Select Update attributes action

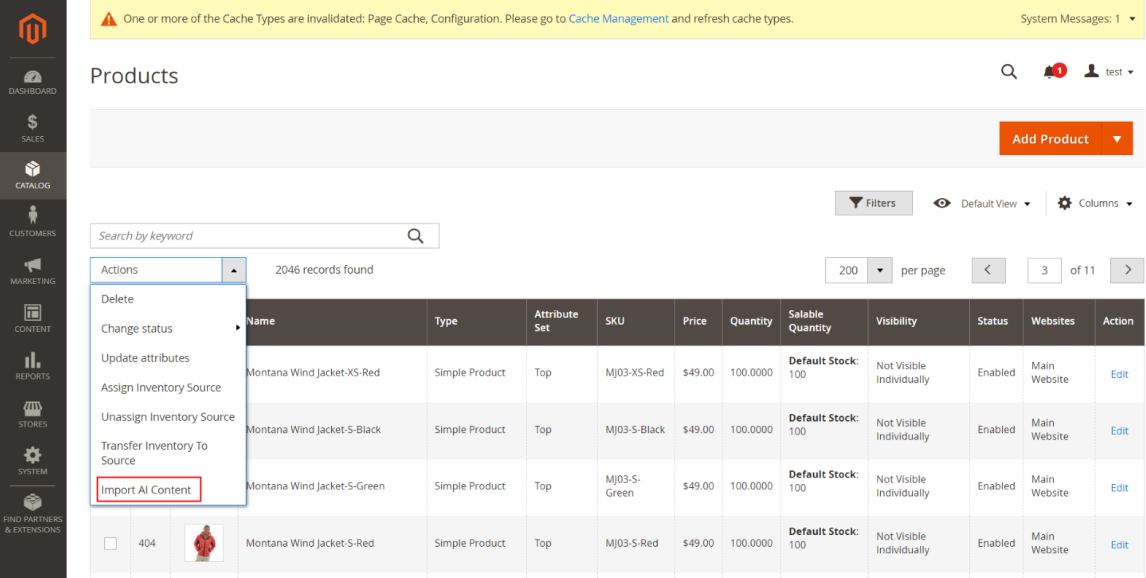145,358
